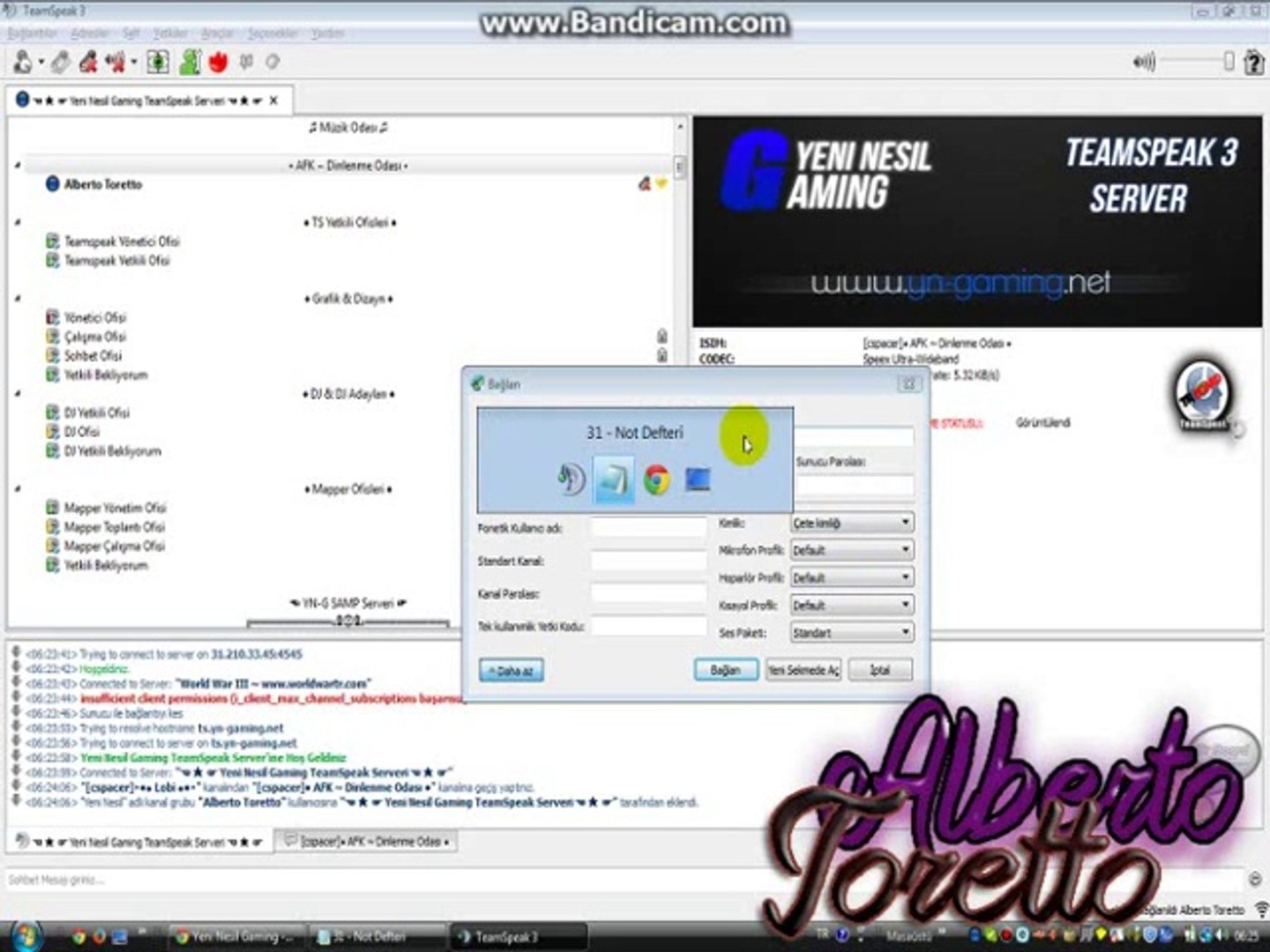This screenshot has height=952, width=1270.
Task: Open the Self menu
Action: coord(131,33)
